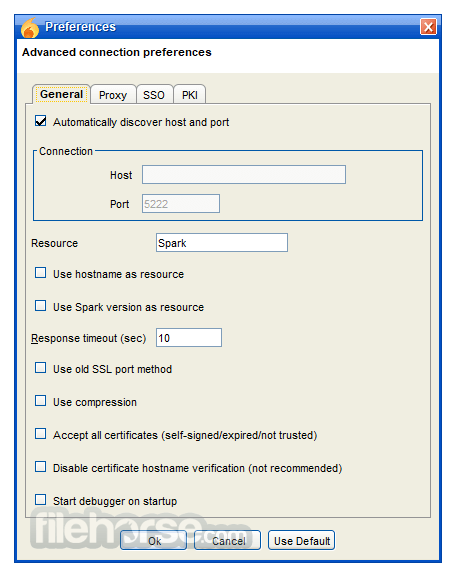Switch to the Proxy tab
This screenshot has width=456, height=579.
pyautogui.click(x=113, y=95)
